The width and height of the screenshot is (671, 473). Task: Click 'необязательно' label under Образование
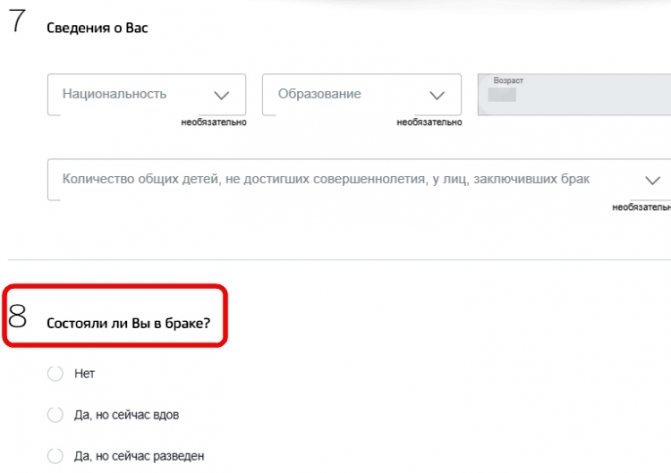(x=429, y=123)
